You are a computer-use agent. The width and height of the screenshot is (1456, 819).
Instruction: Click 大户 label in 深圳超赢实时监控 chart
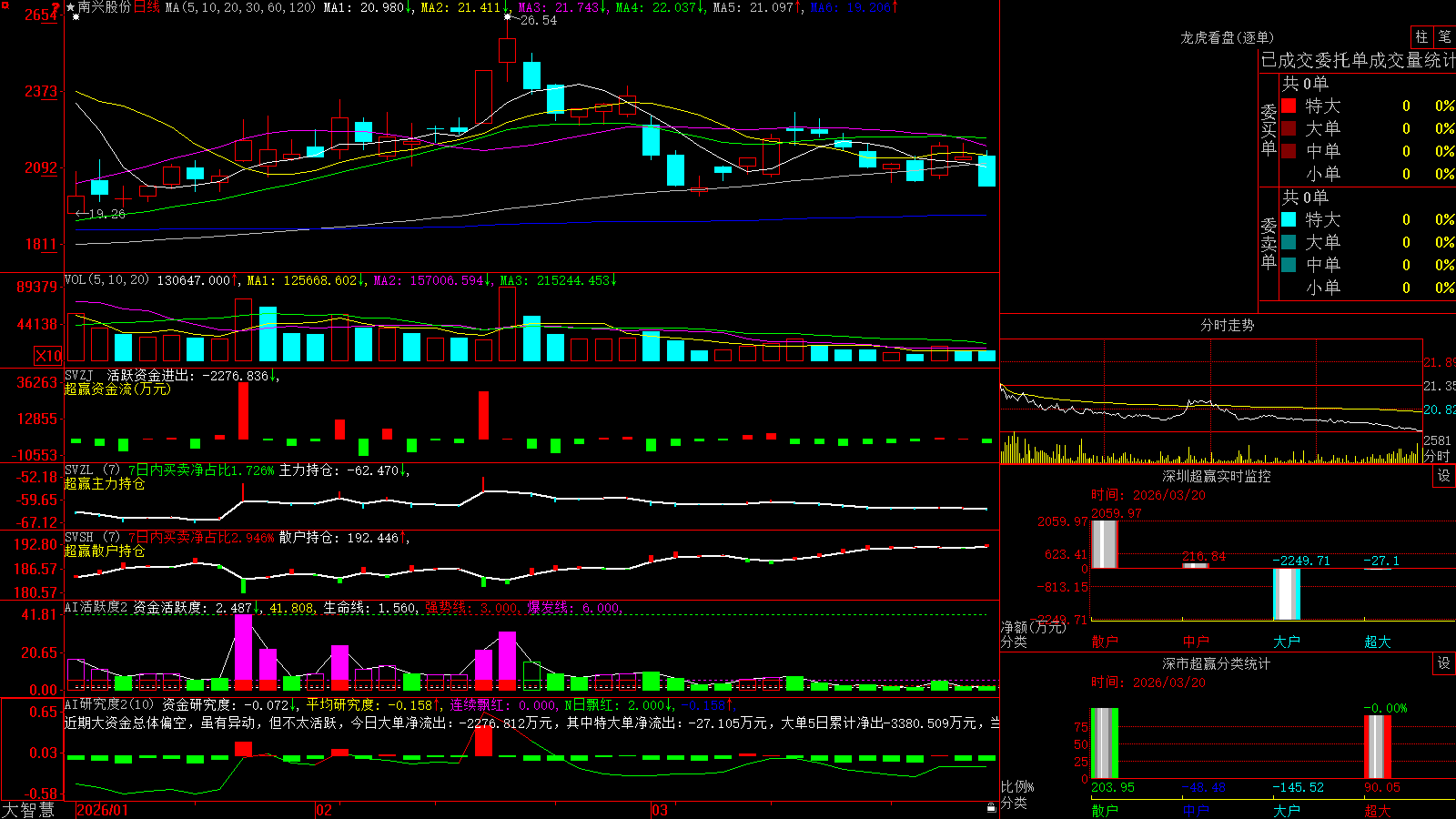(1287, 642)
